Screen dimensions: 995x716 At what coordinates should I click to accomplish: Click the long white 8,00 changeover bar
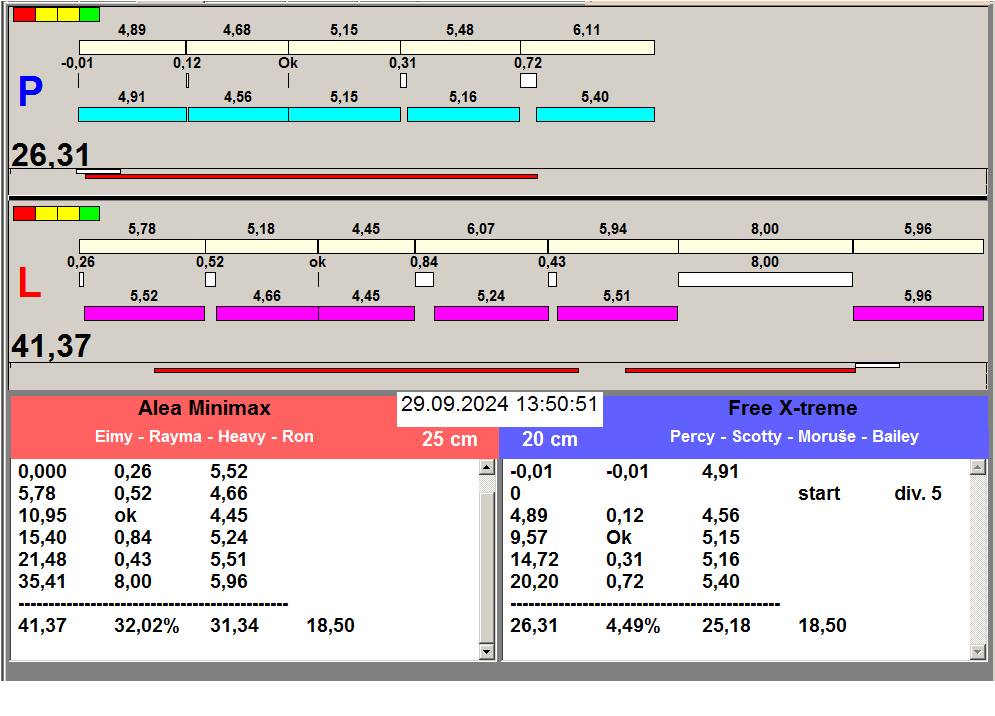(x=765, y=279)
